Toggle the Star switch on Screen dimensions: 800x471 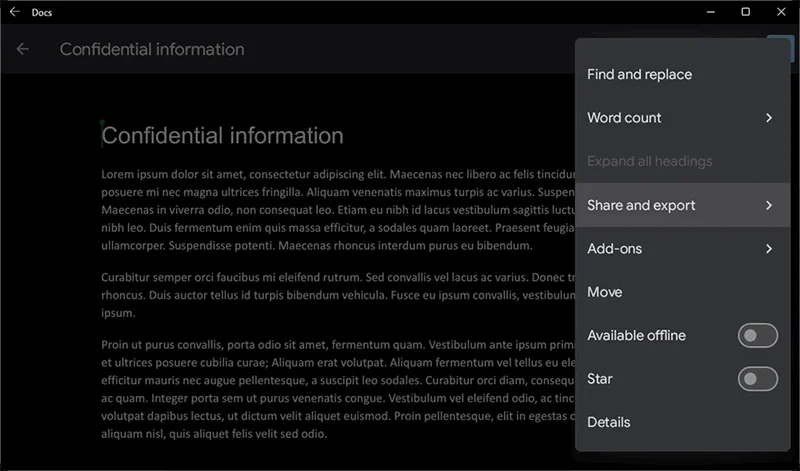click(x=758, y=379)
